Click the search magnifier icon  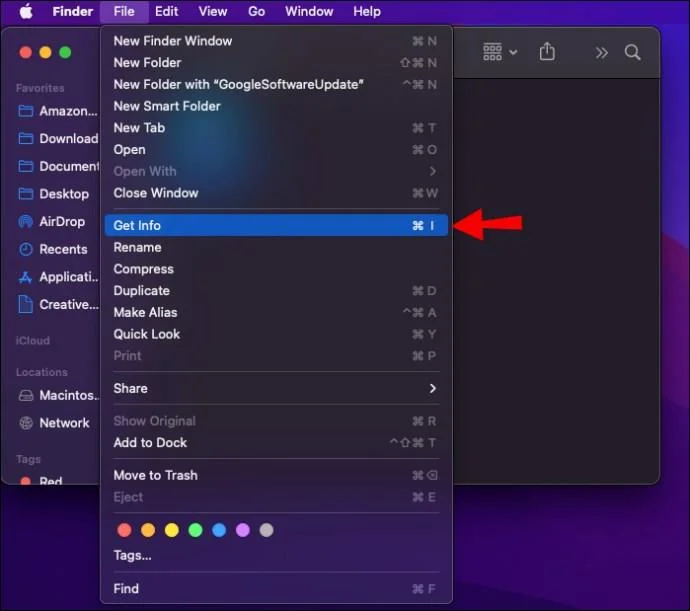point(632,52)
